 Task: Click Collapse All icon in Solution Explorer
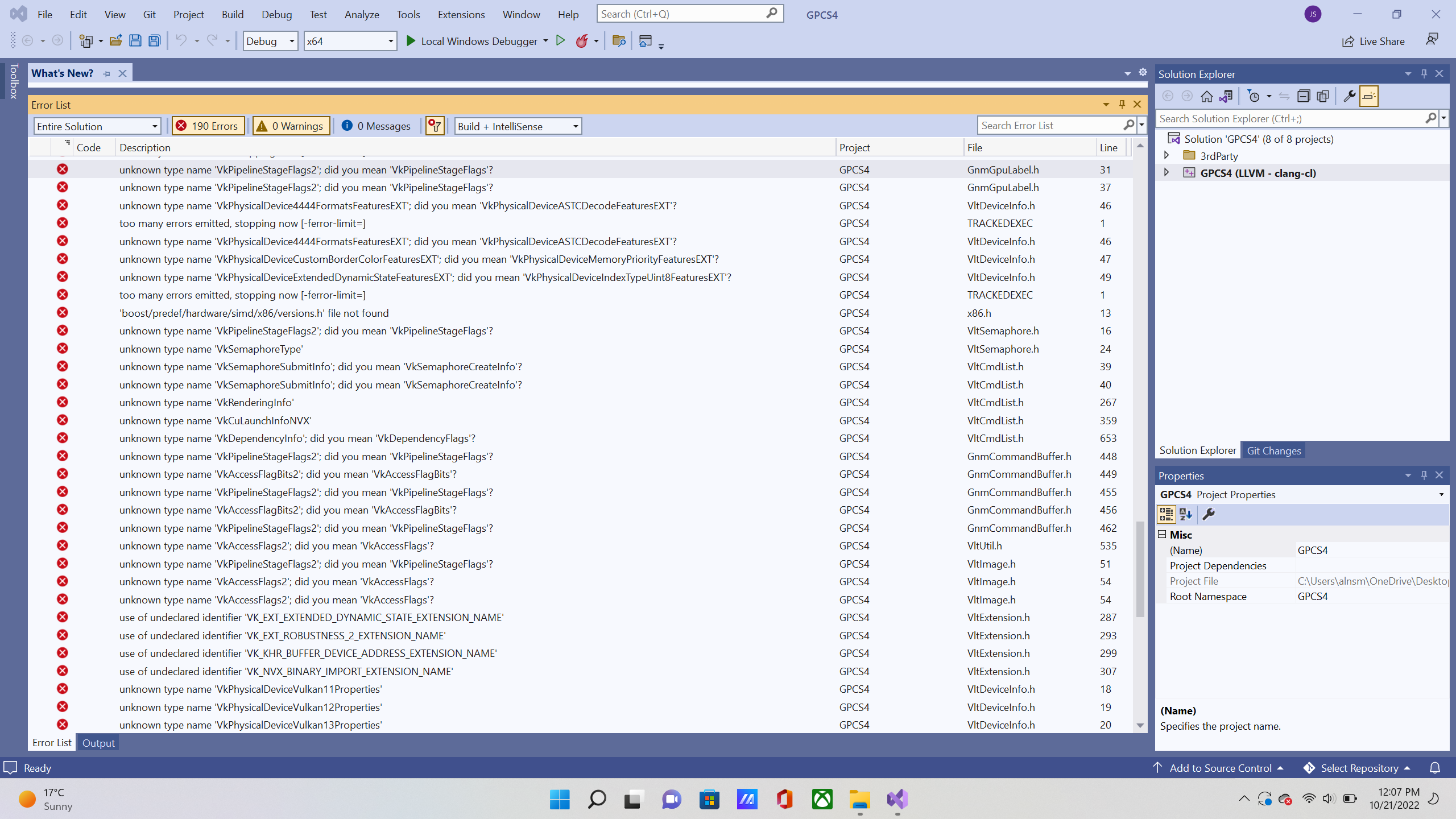pyautogui.click(x=1303, y=96)
